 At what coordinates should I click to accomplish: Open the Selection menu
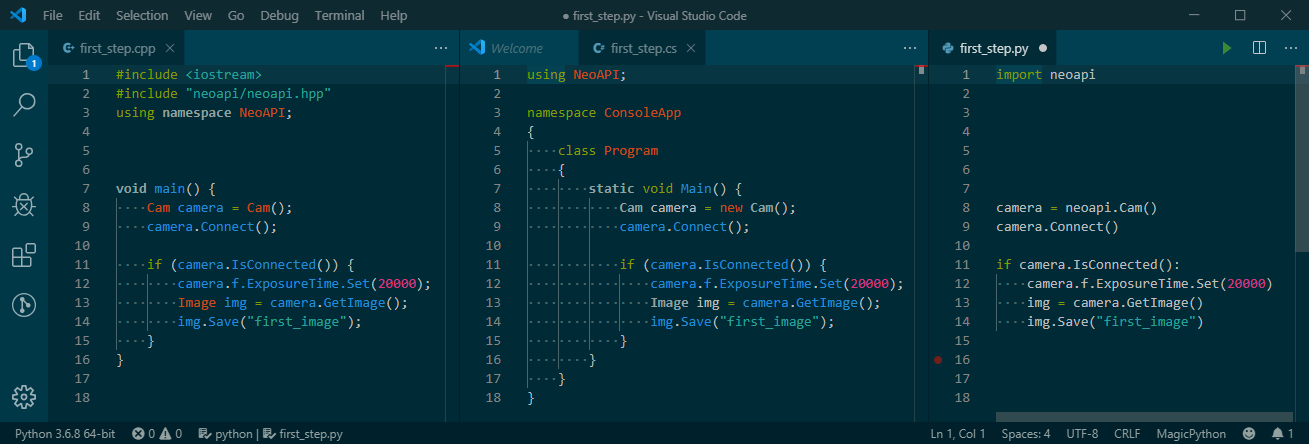pyautogui.click(x=142, y=15)
